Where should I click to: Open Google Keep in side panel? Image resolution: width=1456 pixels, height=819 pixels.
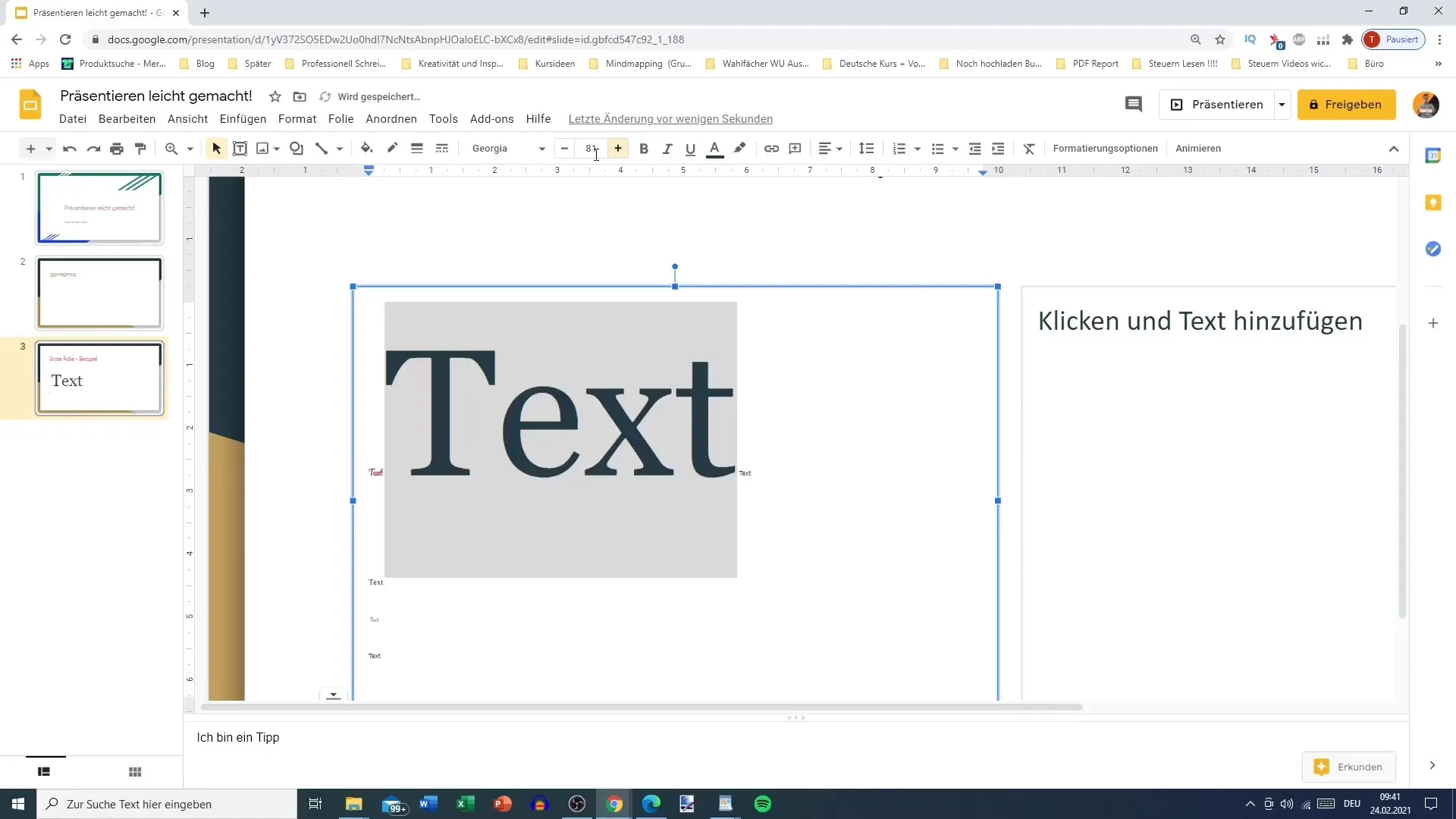tap(1432, 202)
